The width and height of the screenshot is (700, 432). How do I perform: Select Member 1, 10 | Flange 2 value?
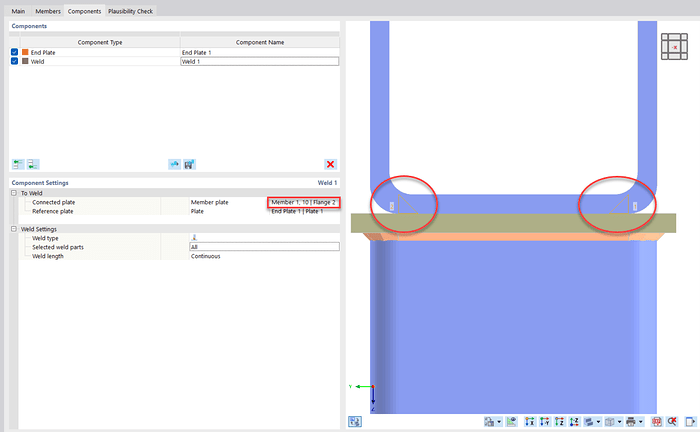pyautogui.click(x=304, y=203)
